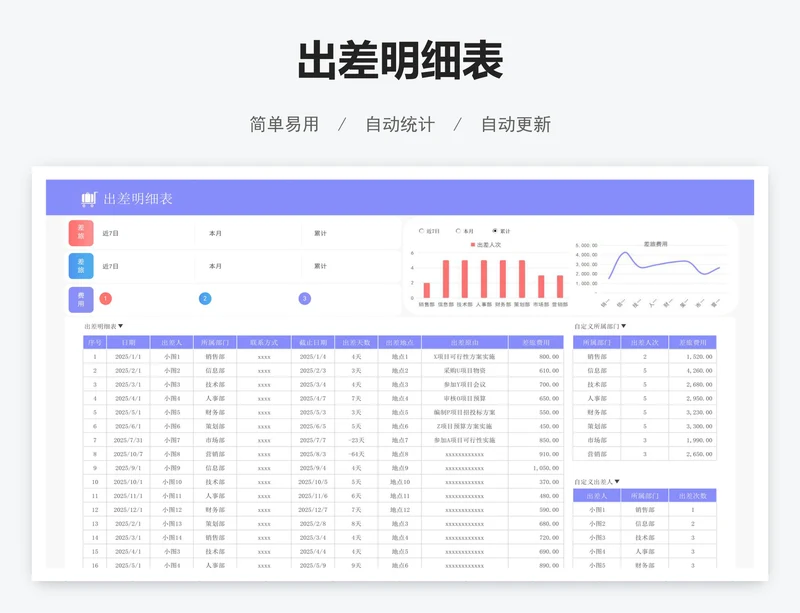This screenshot has width=800, height=613.
Task: Click the date cell 2025/7/31
Action: click(129, 440)
